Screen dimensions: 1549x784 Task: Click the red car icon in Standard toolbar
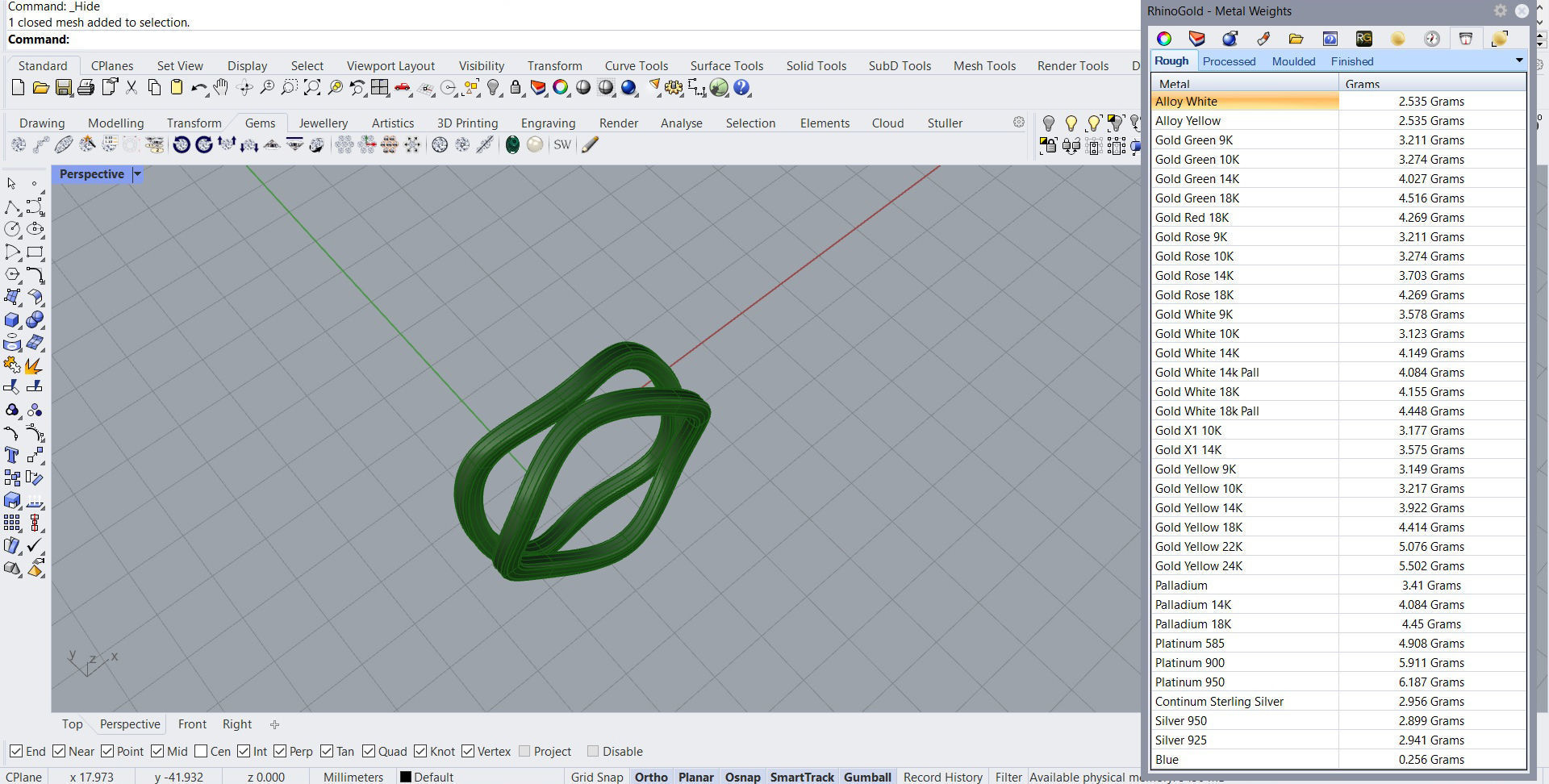403,88
